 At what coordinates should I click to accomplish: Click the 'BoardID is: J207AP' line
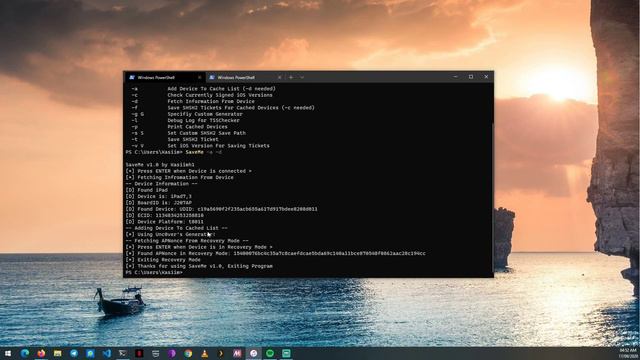tap(158, 203)
